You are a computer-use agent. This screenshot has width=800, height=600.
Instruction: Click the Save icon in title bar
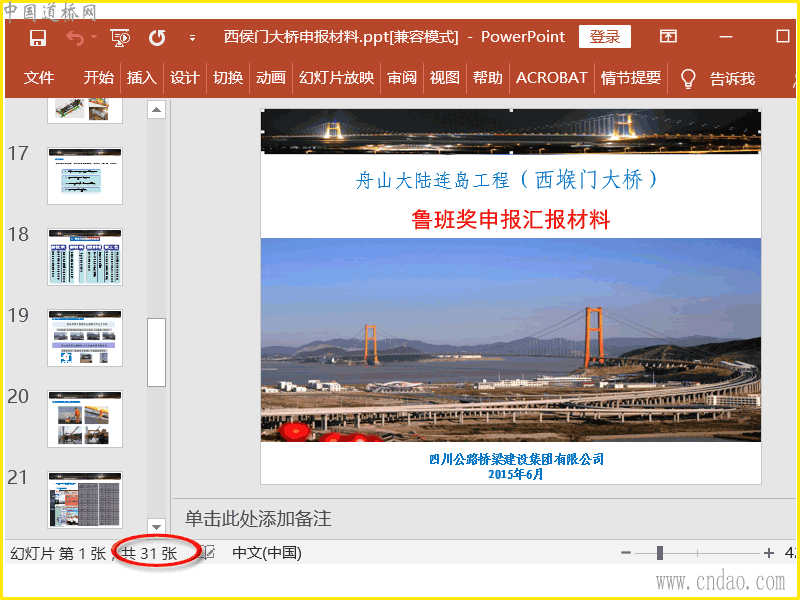pos(38,38)
